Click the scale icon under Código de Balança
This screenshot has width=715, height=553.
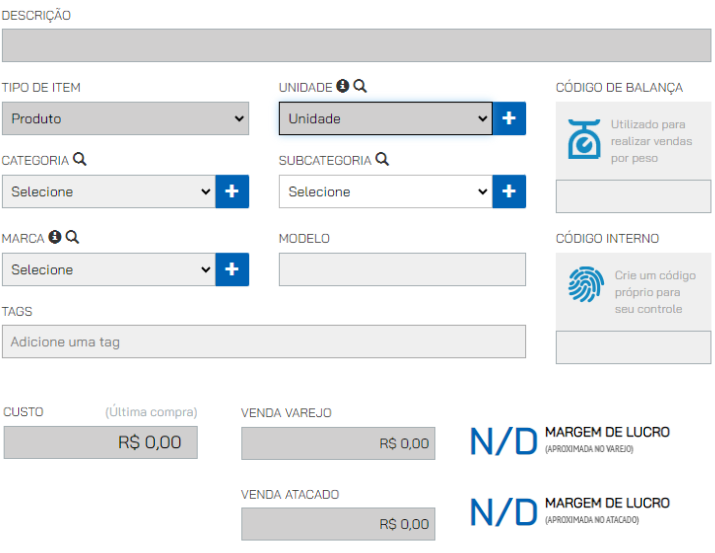[584, 139]
